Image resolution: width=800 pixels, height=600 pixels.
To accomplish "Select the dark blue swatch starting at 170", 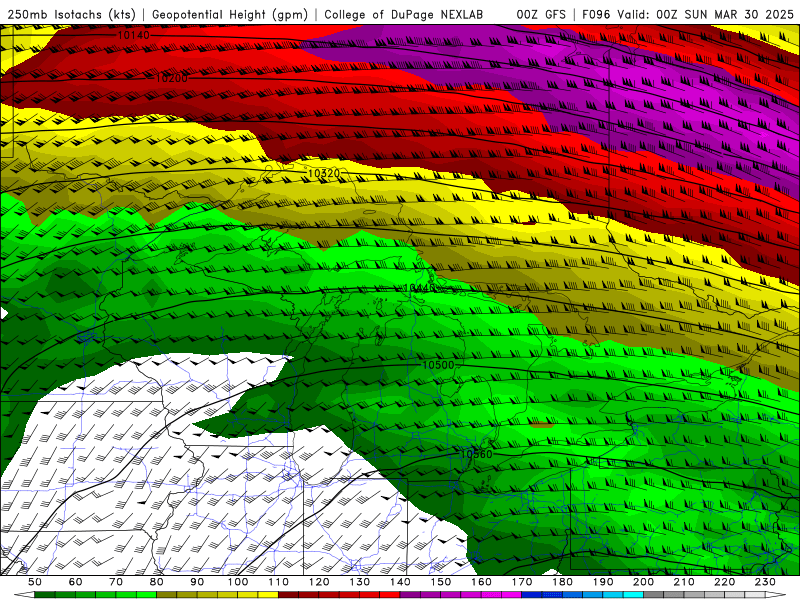I will (532, 595).
